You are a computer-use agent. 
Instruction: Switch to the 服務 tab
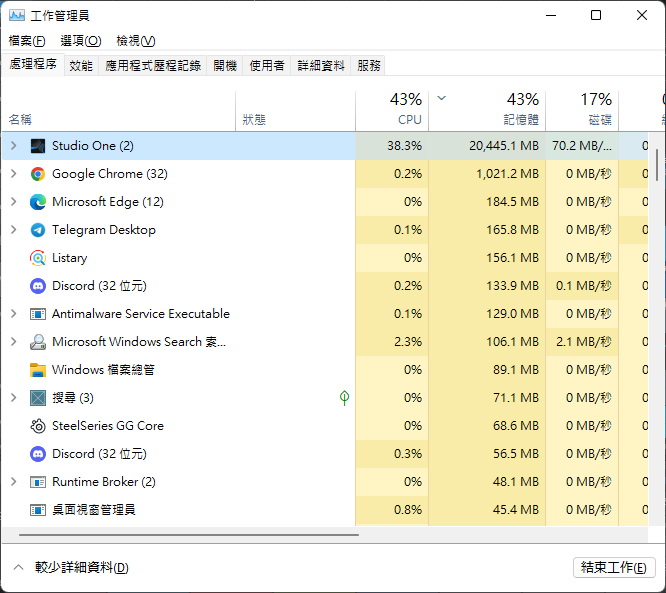[x=368, y=65]
